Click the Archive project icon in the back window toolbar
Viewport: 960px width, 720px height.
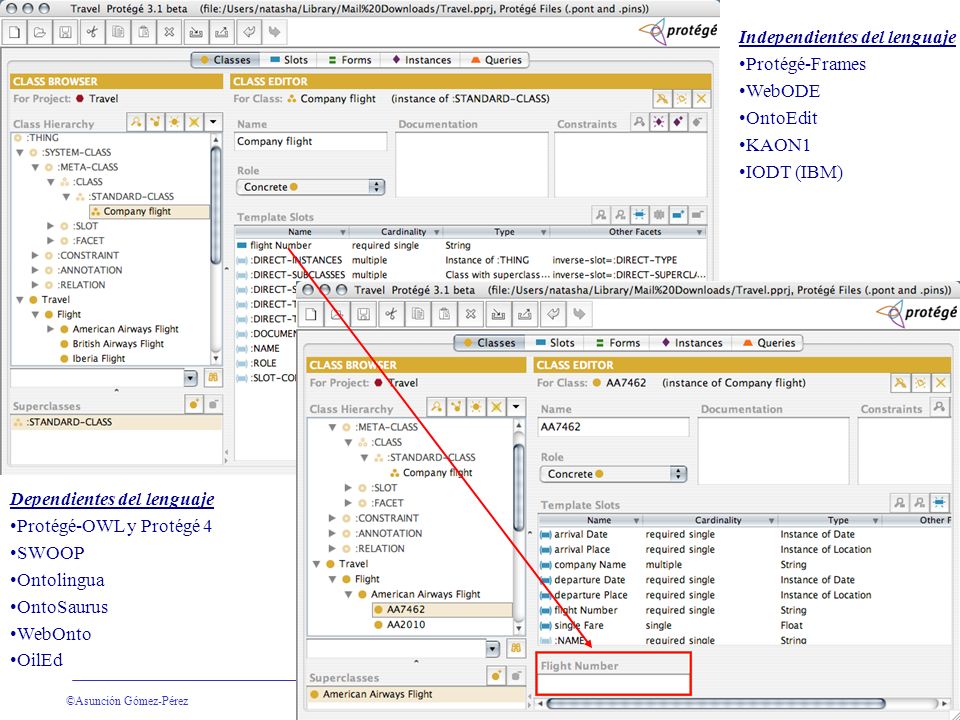196,32
